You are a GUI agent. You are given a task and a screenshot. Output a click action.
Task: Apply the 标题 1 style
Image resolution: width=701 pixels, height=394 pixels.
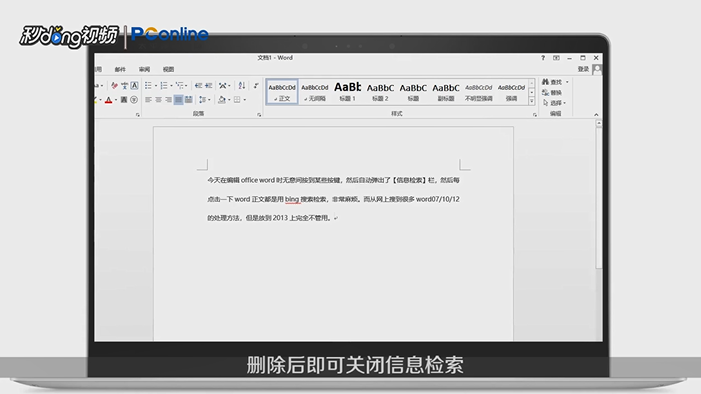coord(347,92)
